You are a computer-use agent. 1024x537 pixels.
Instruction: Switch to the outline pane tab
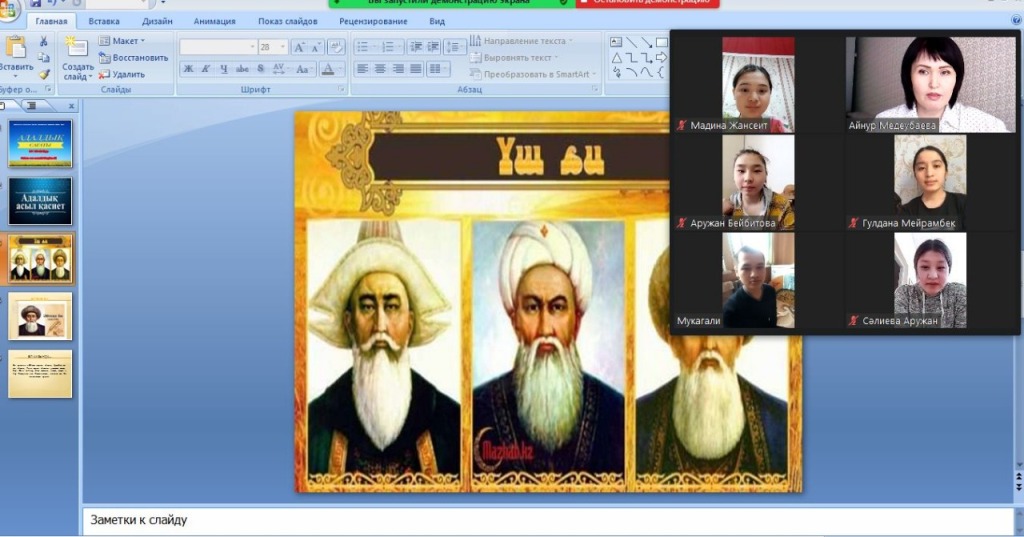tap(31, 105)
